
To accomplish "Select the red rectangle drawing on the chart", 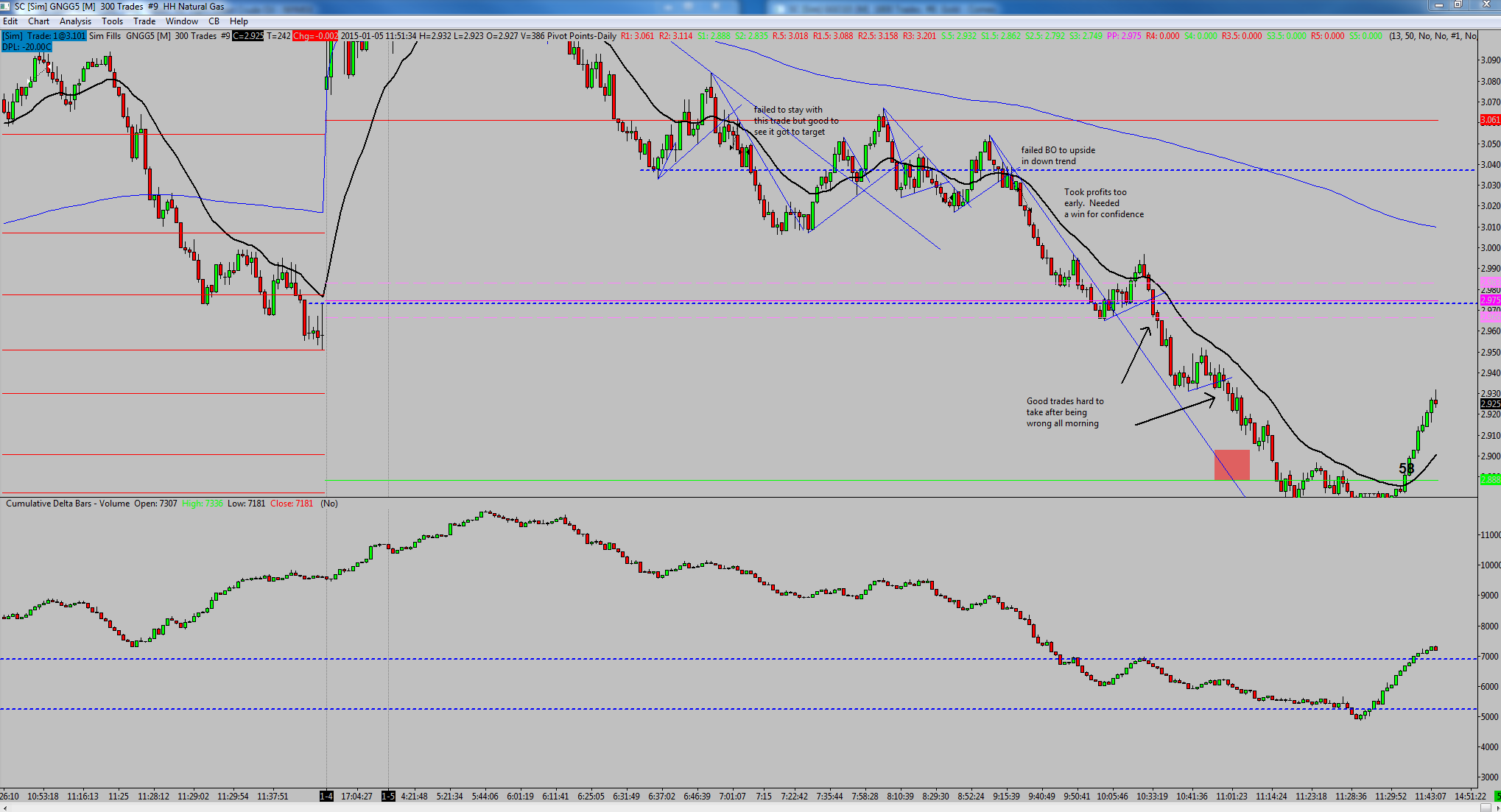I will (x=1232, y=465).
